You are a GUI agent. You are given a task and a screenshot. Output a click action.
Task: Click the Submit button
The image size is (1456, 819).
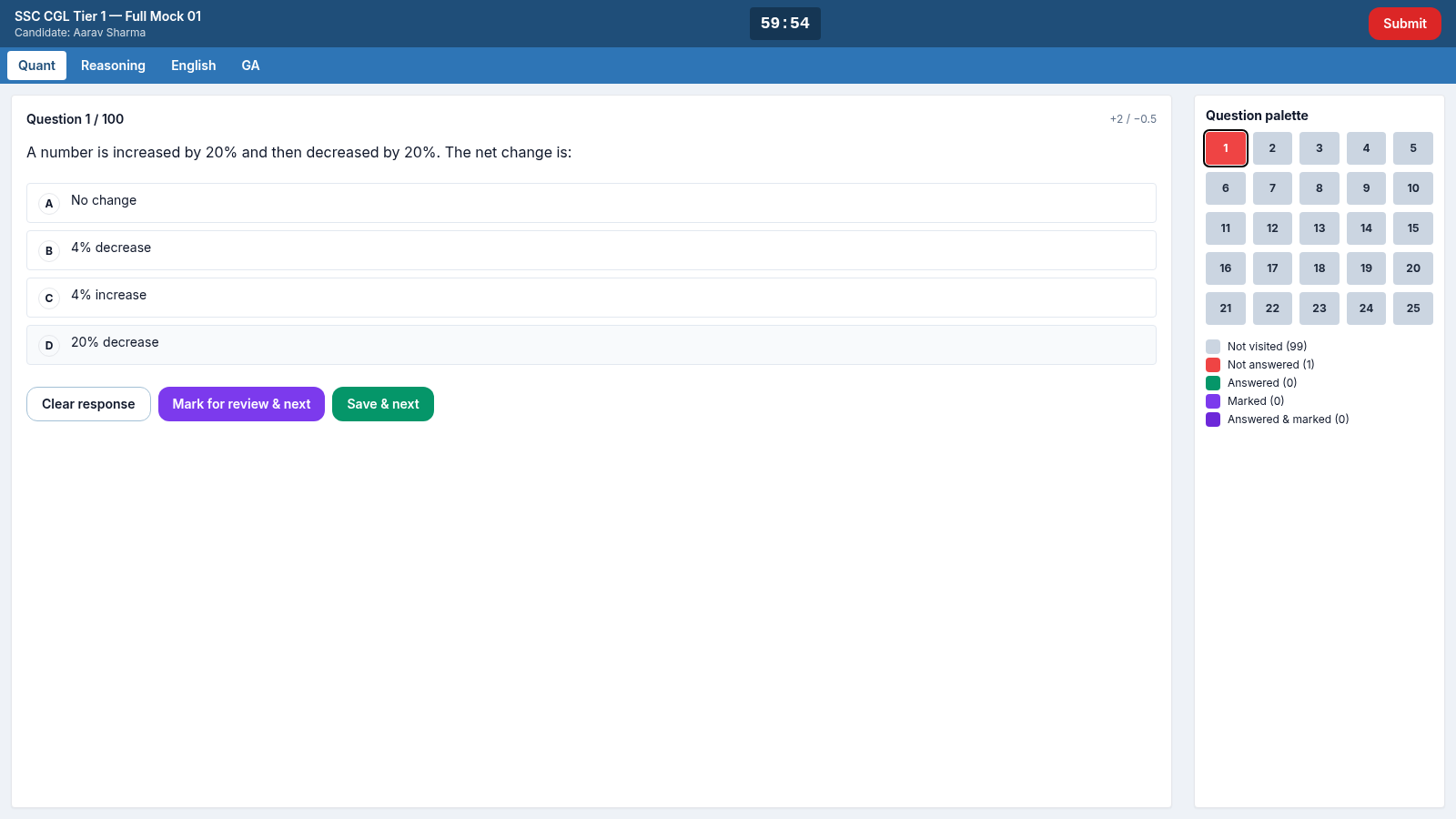pos(1404,24)
